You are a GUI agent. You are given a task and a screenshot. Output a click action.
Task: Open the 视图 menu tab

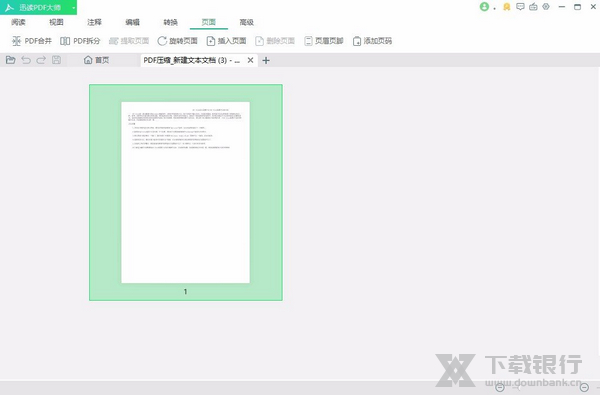pyautogui.click(x=56, y=22)
